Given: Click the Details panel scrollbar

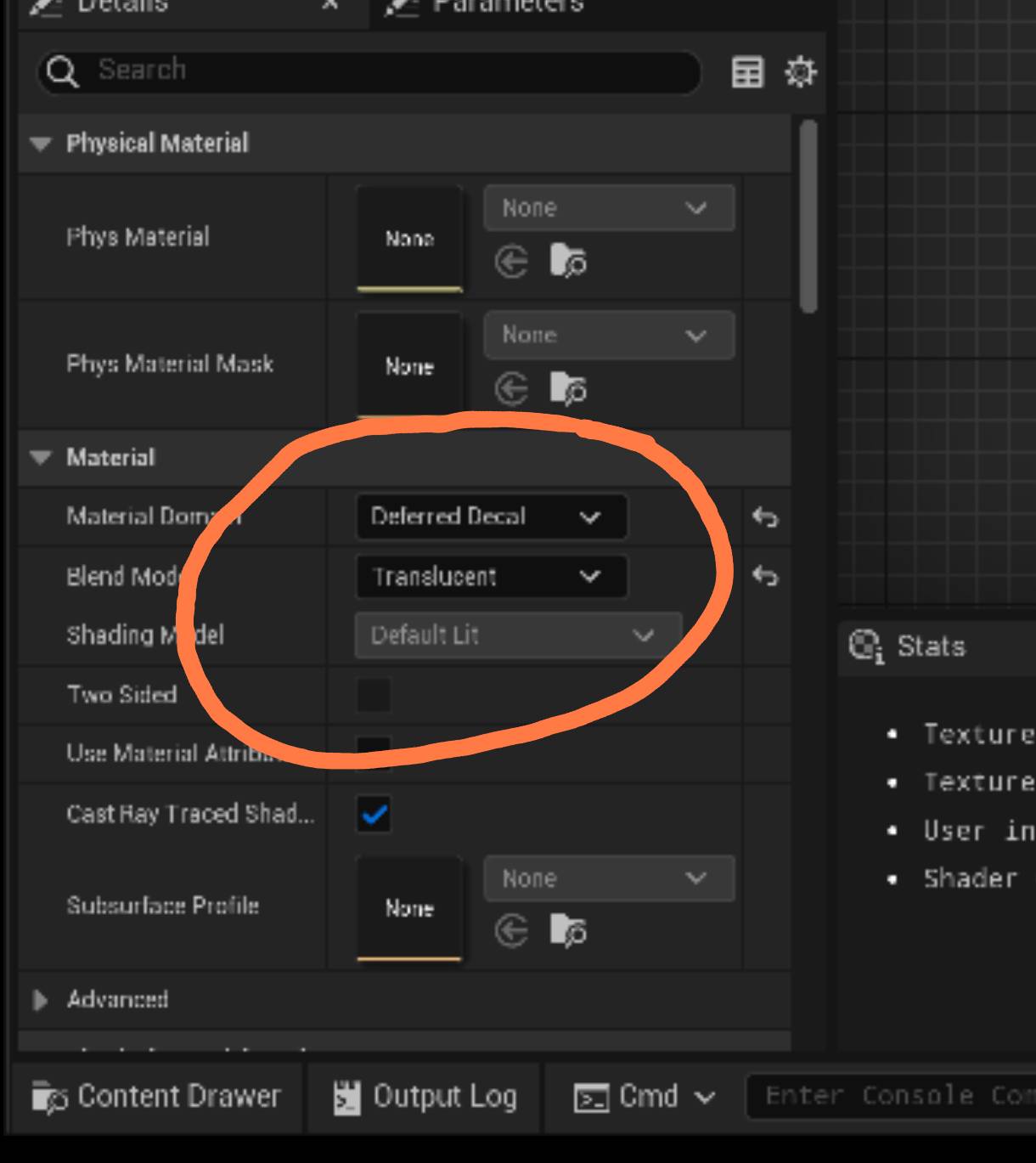Looking at the screenshot, I should pyautogui.click(x=808, y=217).
